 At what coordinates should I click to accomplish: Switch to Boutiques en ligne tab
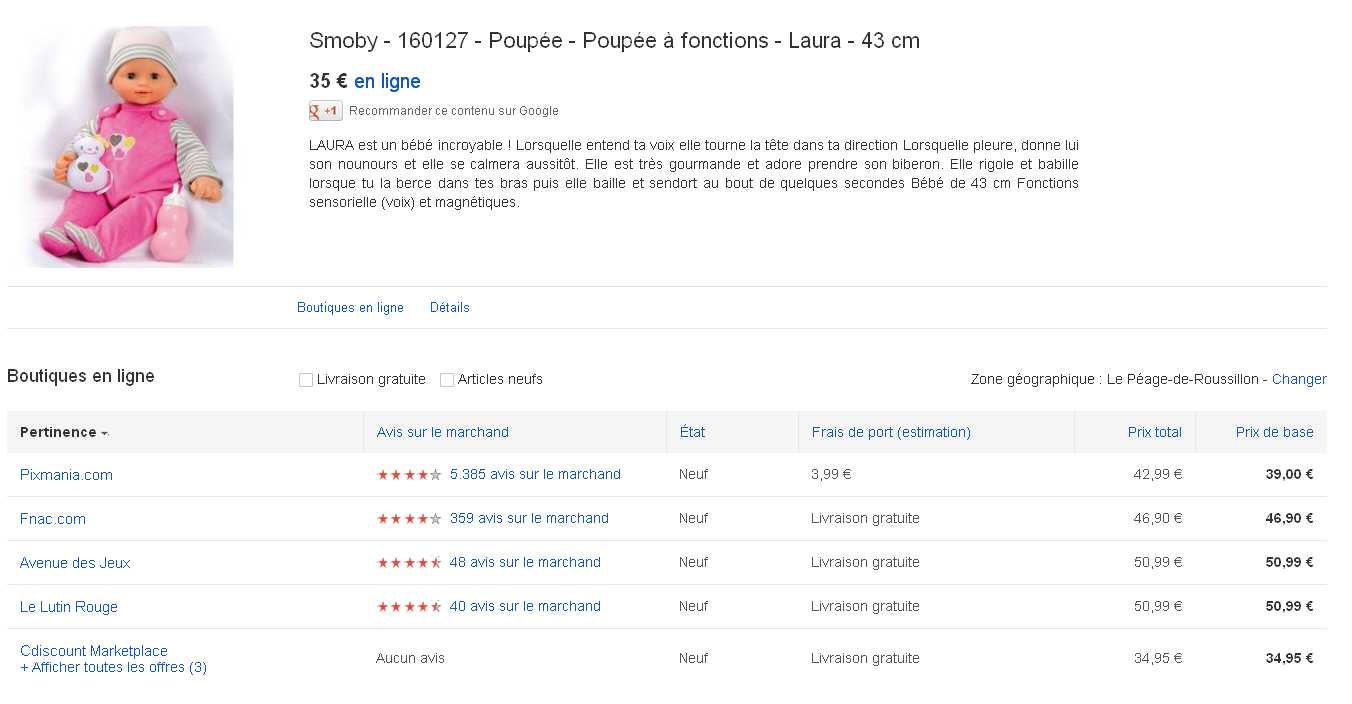click(x=350, y=308)
